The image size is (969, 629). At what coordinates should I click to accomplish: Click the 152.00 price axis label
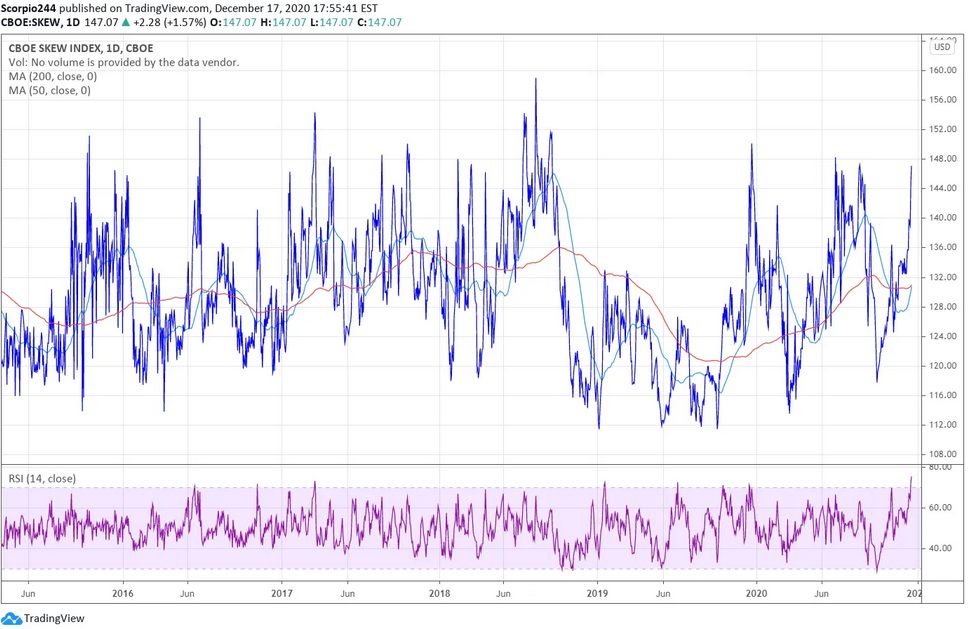coord(943,129)
